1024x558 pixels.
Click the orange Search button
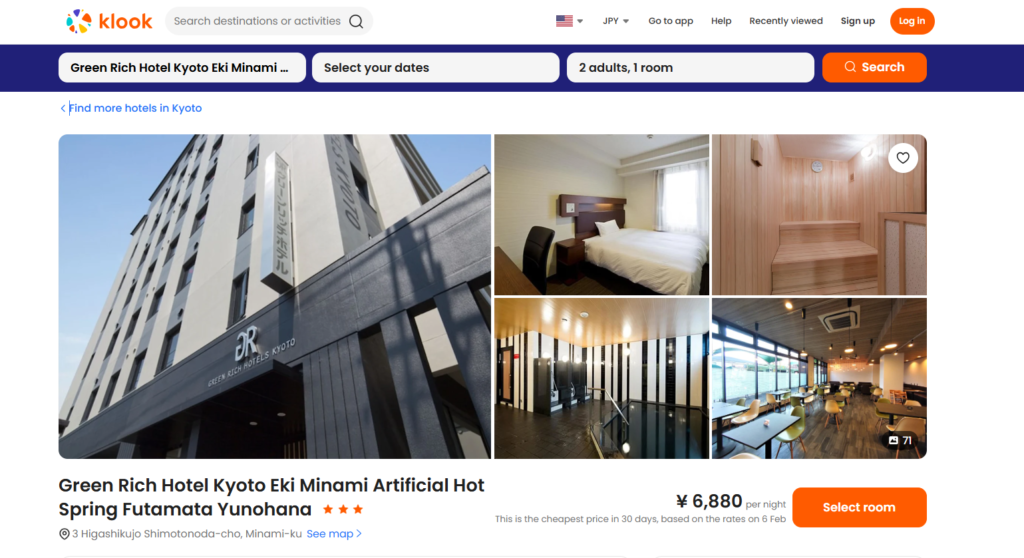874,67
